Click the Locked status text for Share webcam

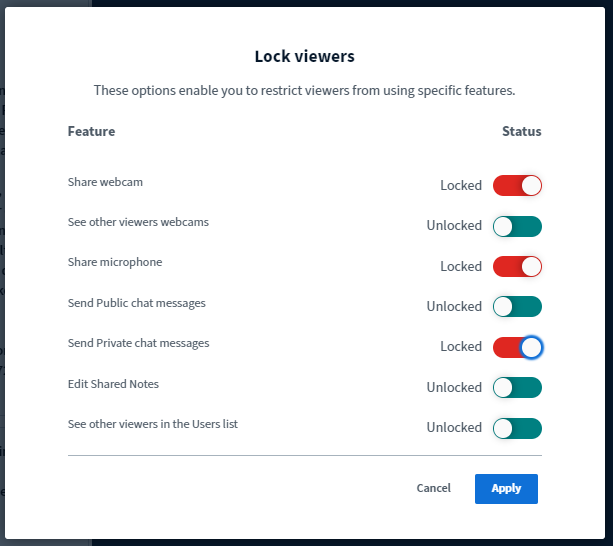pos(461,185)
